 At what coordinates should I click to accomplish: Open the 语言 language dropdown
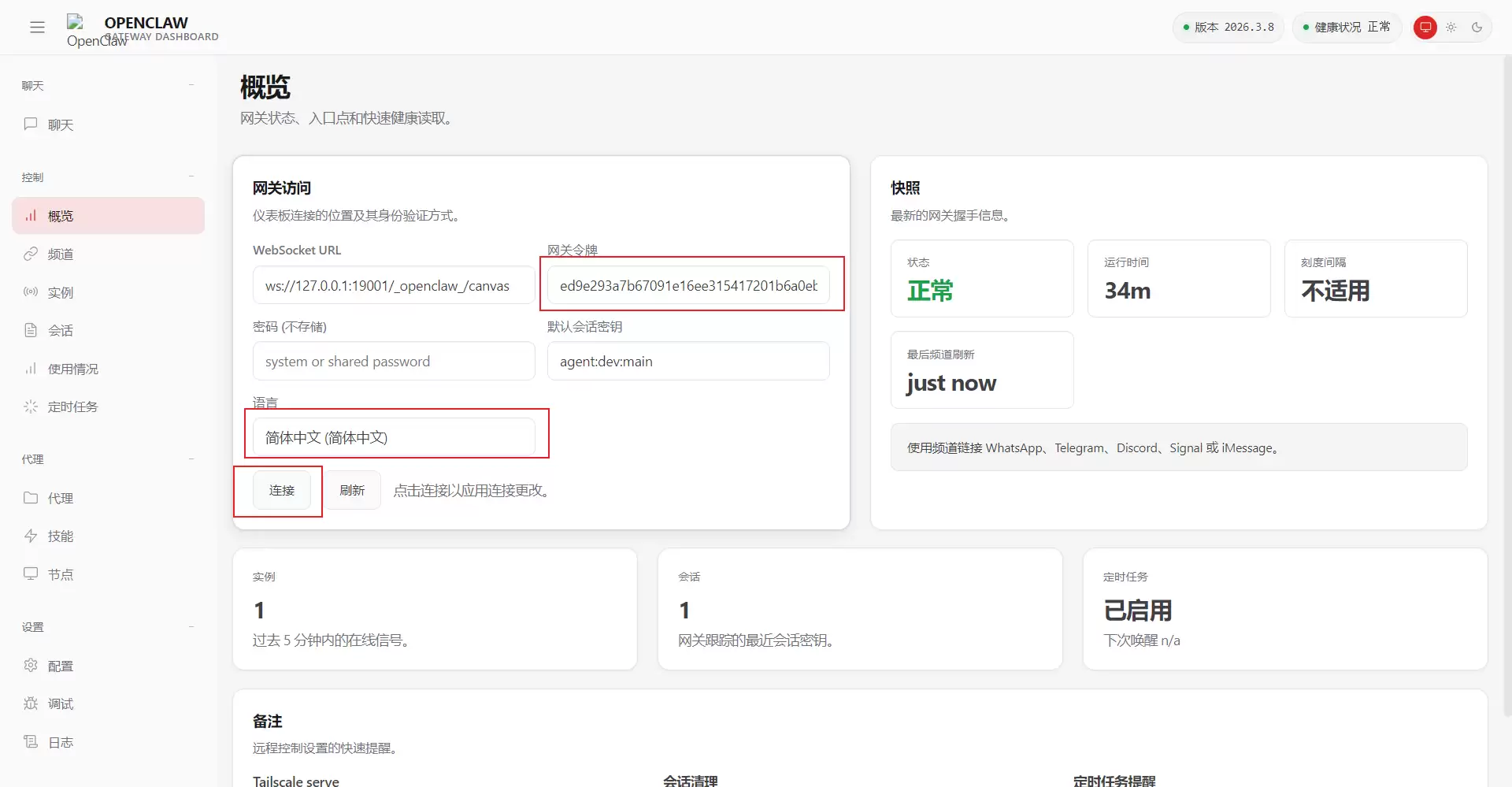(394, 437)
